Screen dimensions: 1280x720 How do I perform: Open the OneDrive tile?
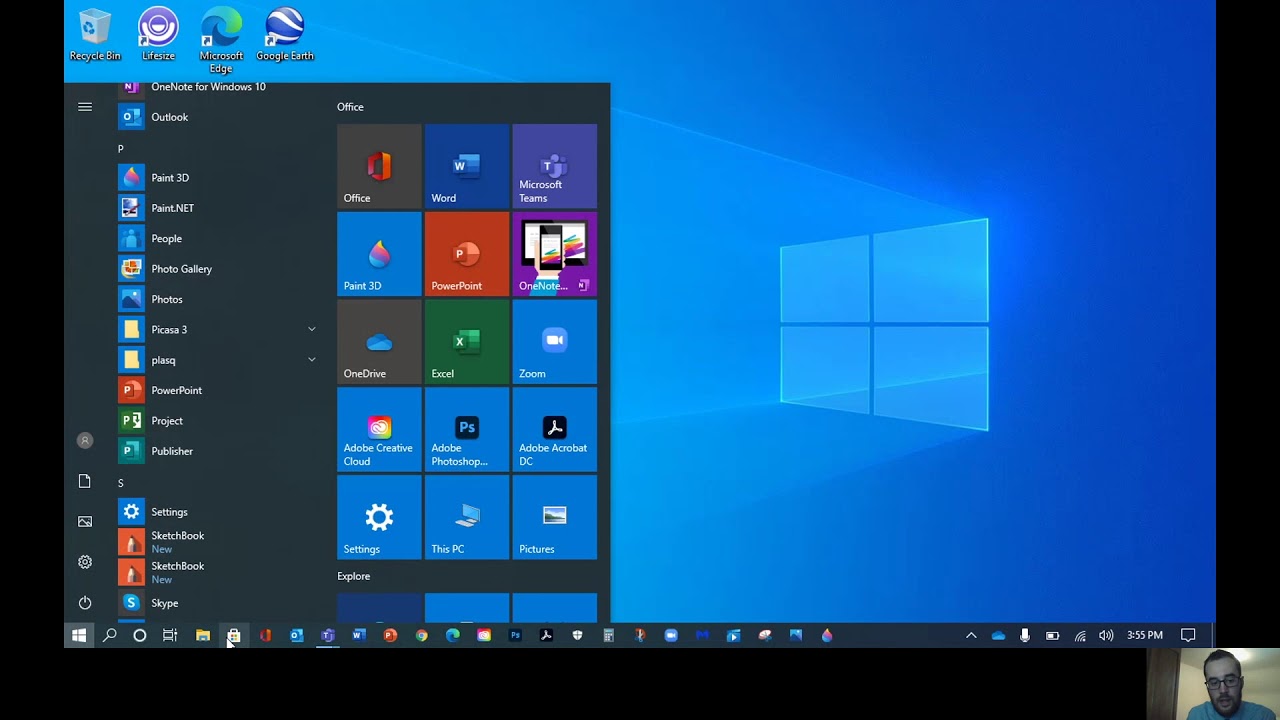(379, 342)
